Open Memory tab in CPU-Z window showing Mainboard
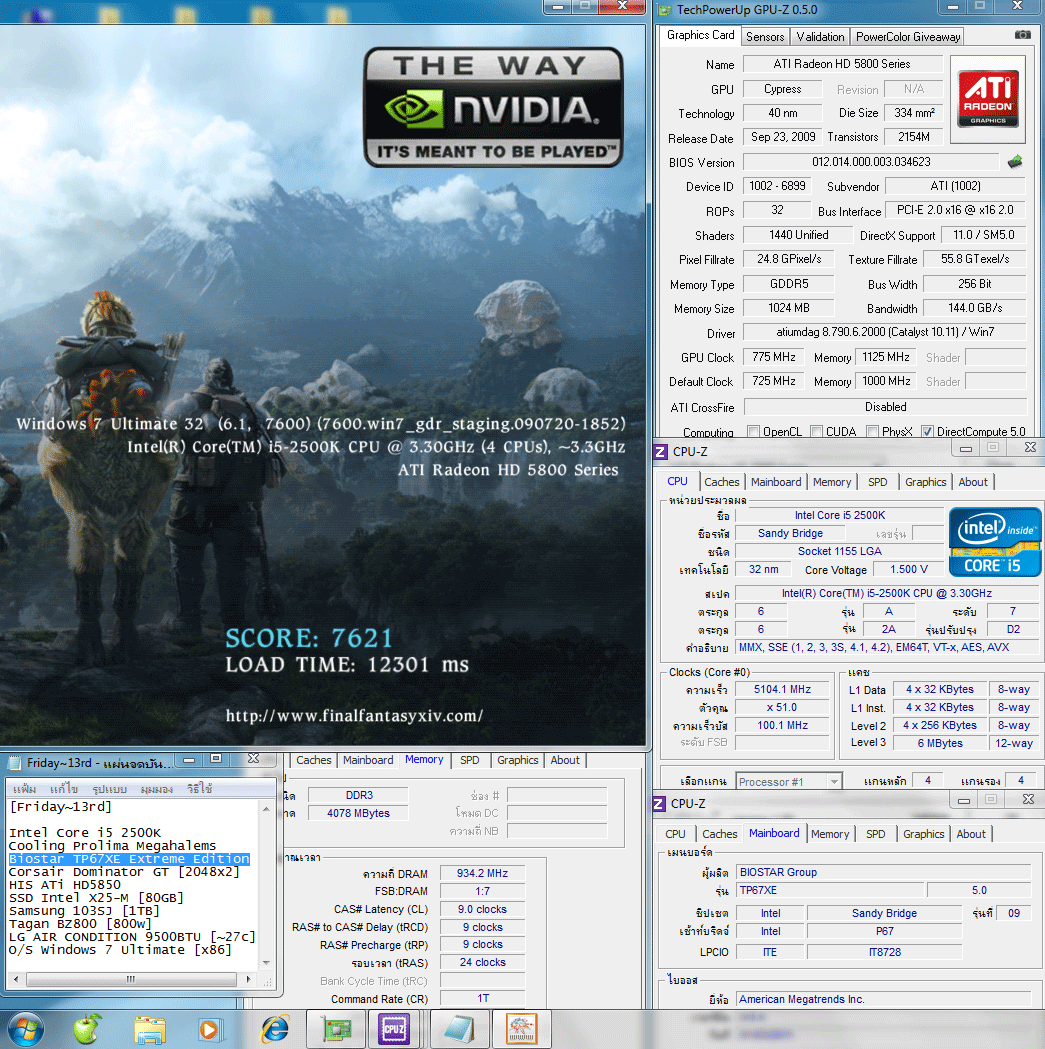Screen dimensions: 1045x1049 [x=830, y=834]
